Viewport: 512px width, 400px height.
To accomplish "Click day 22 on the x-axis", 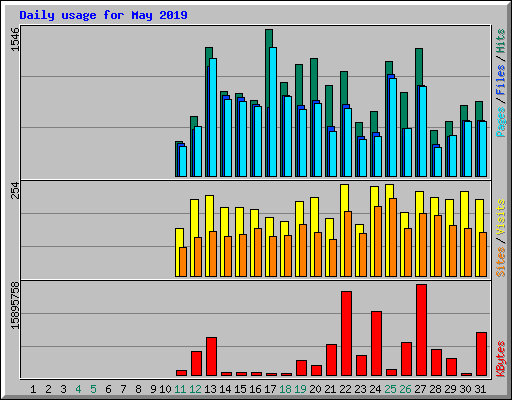I will [345, 389].
